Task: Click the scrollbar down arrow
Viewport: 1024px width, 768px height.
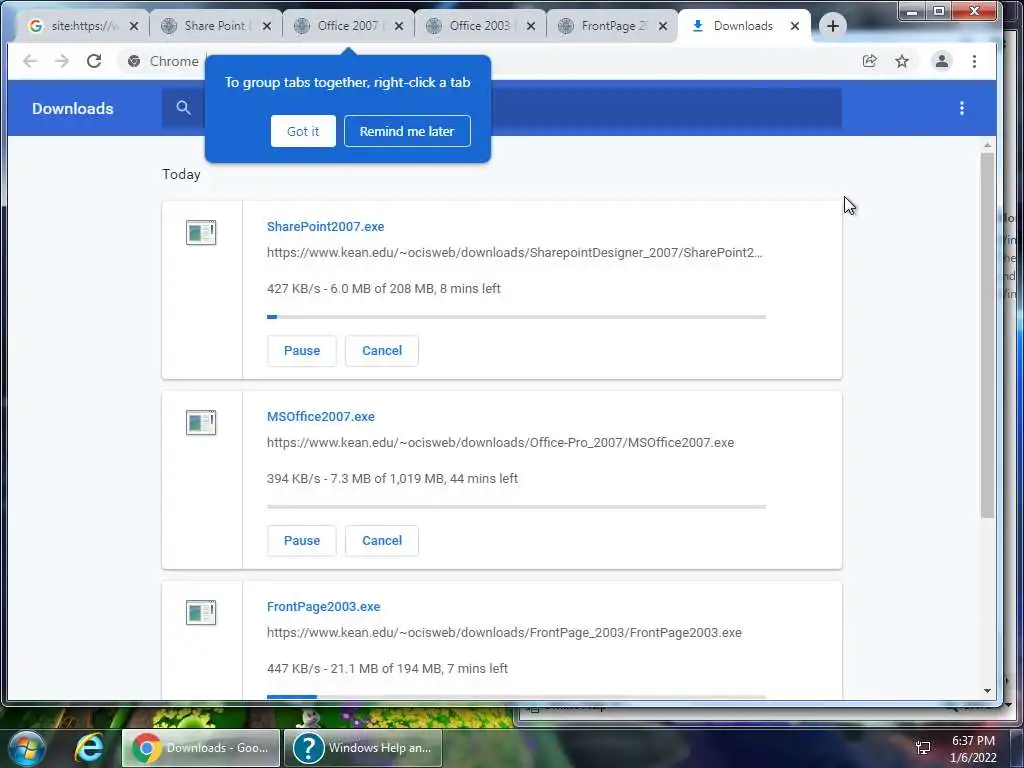Action: tap(987, 691)
